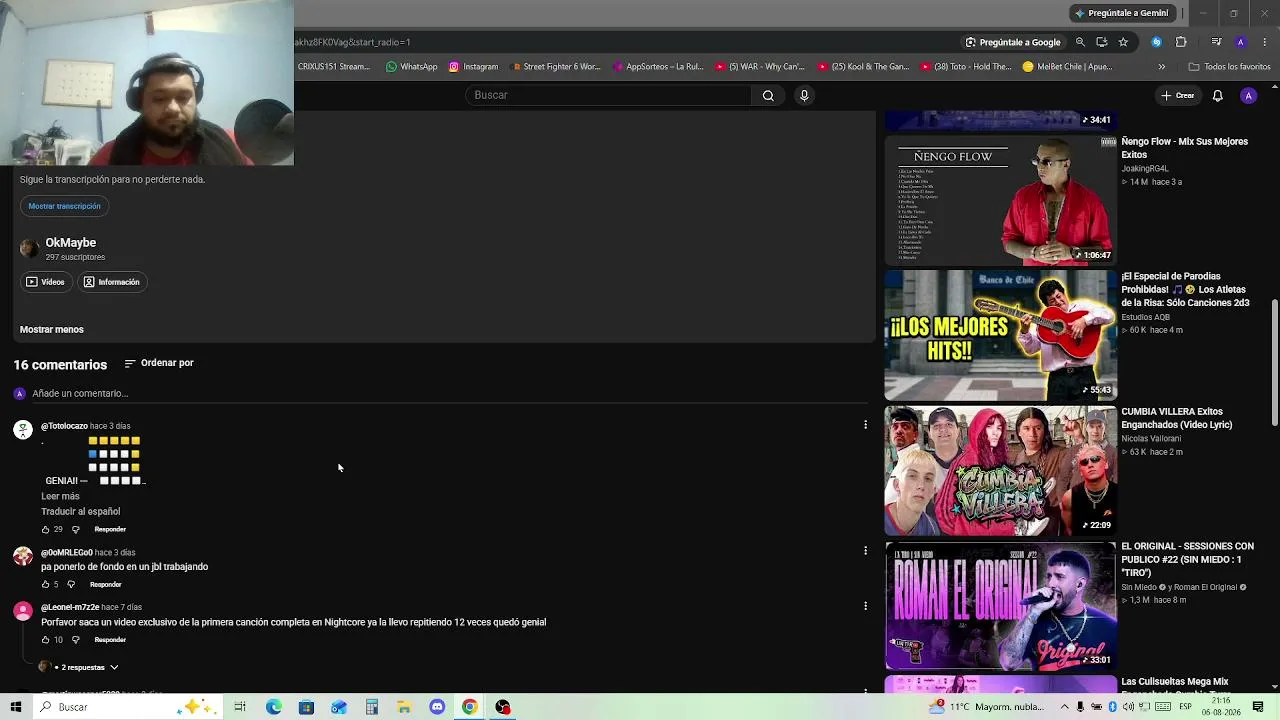Open options menu for @Totolocazo comment

point(865,425)
